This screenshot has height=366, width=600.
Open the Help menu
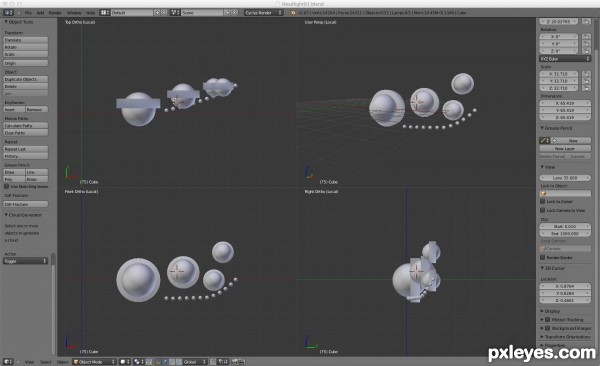pos(90,13)
